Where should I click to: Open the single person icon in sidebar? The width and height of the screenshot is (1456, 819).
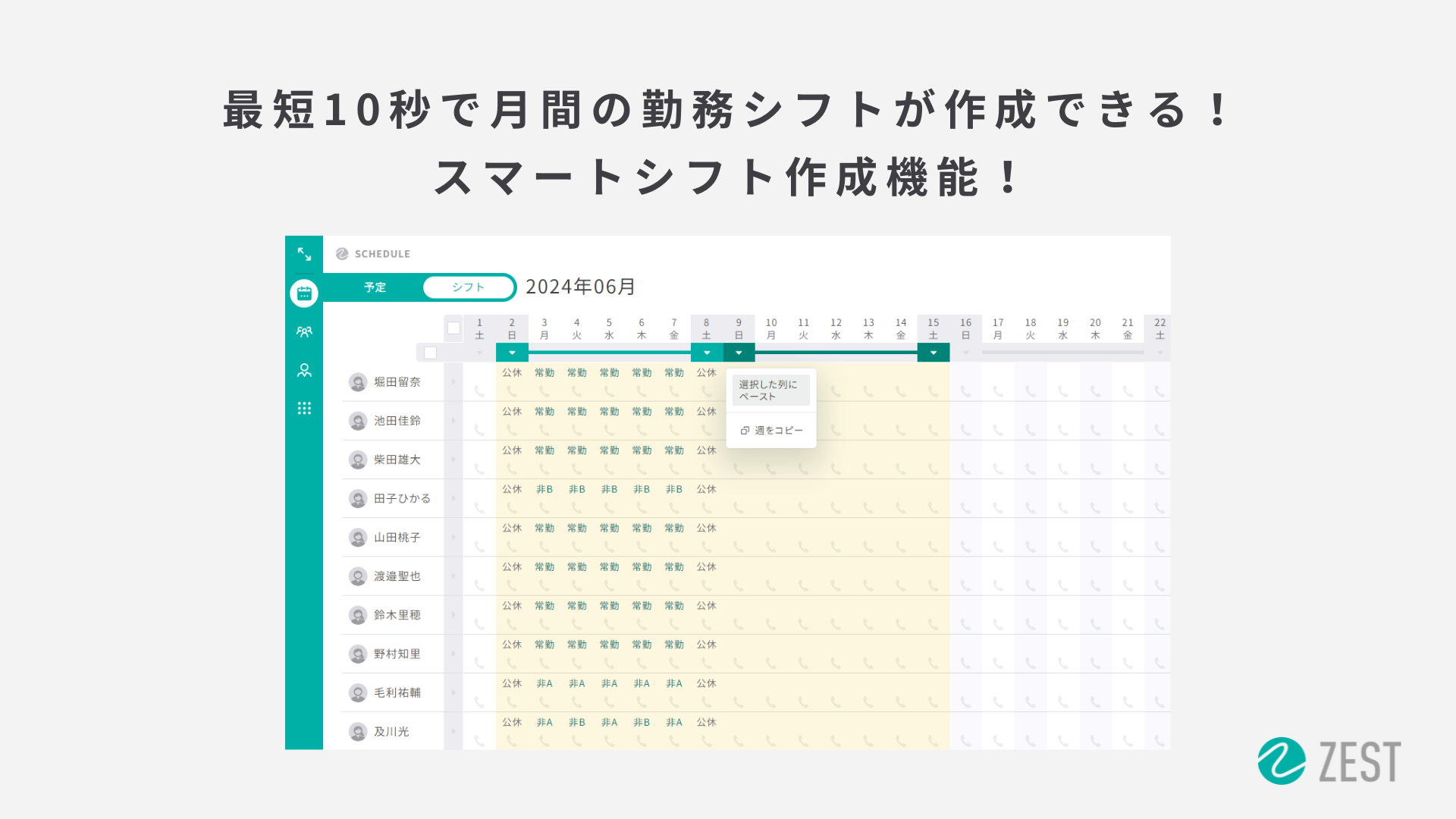click(x=304, y=369)
